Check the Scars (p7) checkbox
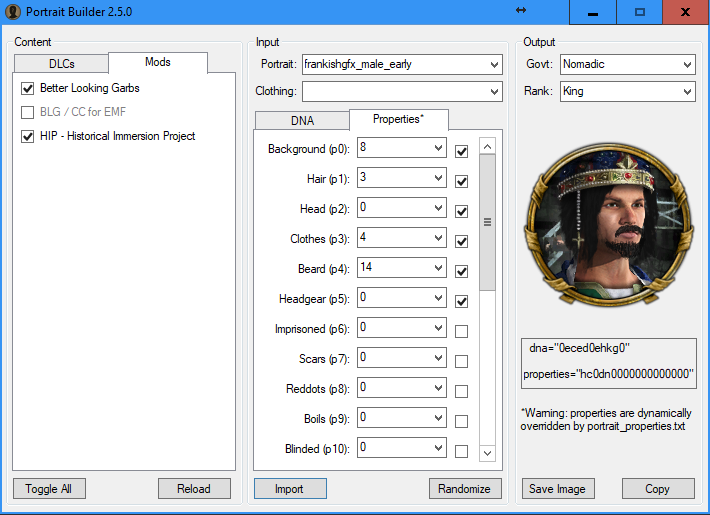710x515 pixels. (x=461, y=361)
